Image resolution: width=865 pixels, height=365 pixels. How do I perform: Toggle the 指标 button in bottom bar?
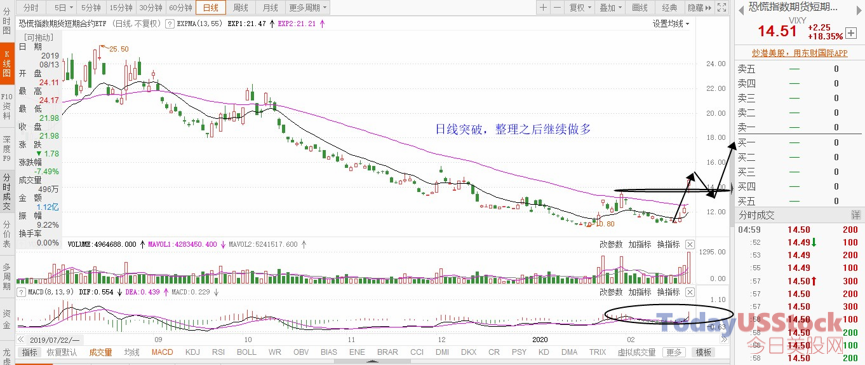pyautogui.click(x=30, y=352)
